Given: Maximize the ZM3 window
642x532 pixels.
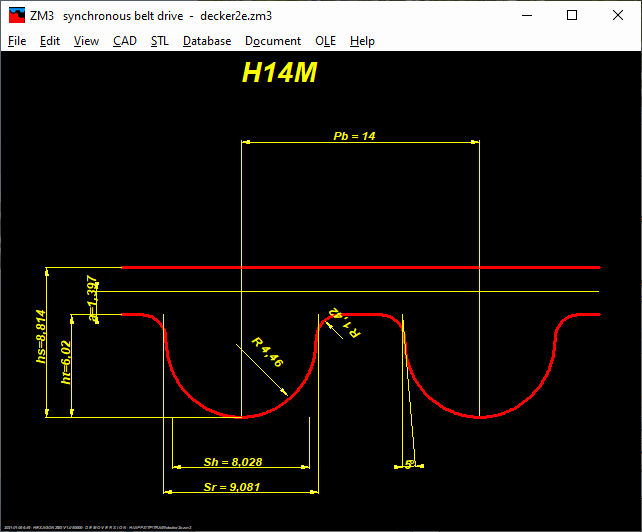Looking at the screenshot, I should coord(572,15).
